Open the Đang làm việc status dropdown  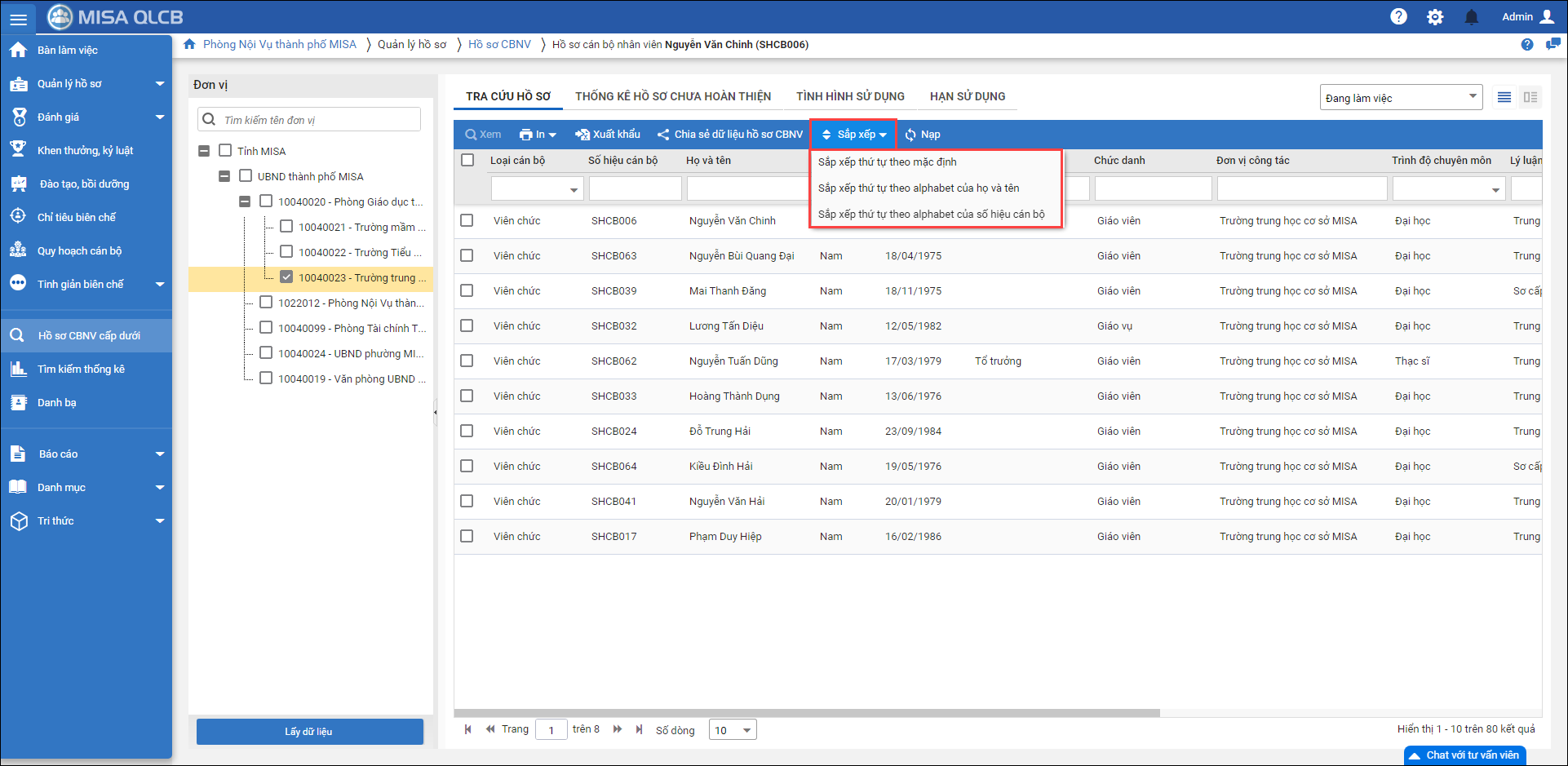tap(1400, 98)
